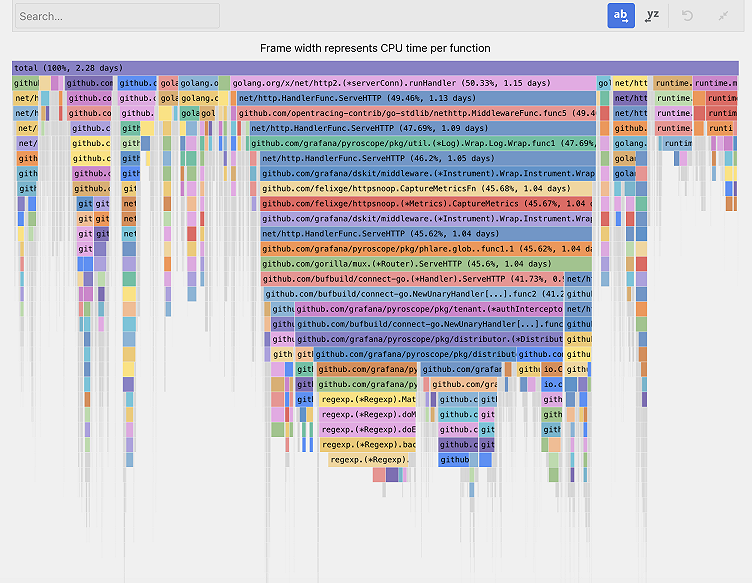The width and height of the screenshot is (752, 583).
Task: Click the undo reset arrow icon
Action: point(687,15)
